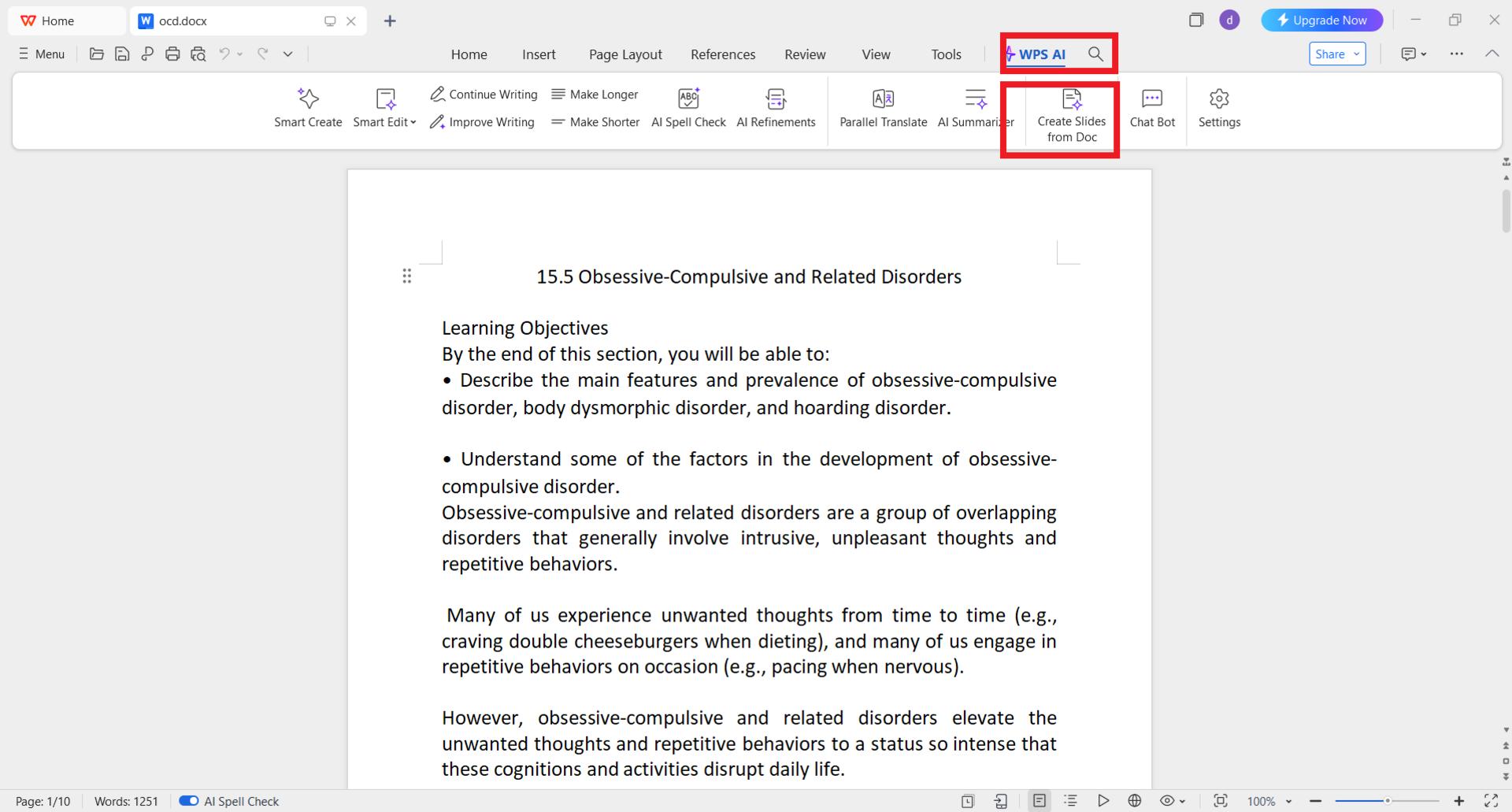Redo the last action
The image size is (1512, 812).
click(262, 54)
